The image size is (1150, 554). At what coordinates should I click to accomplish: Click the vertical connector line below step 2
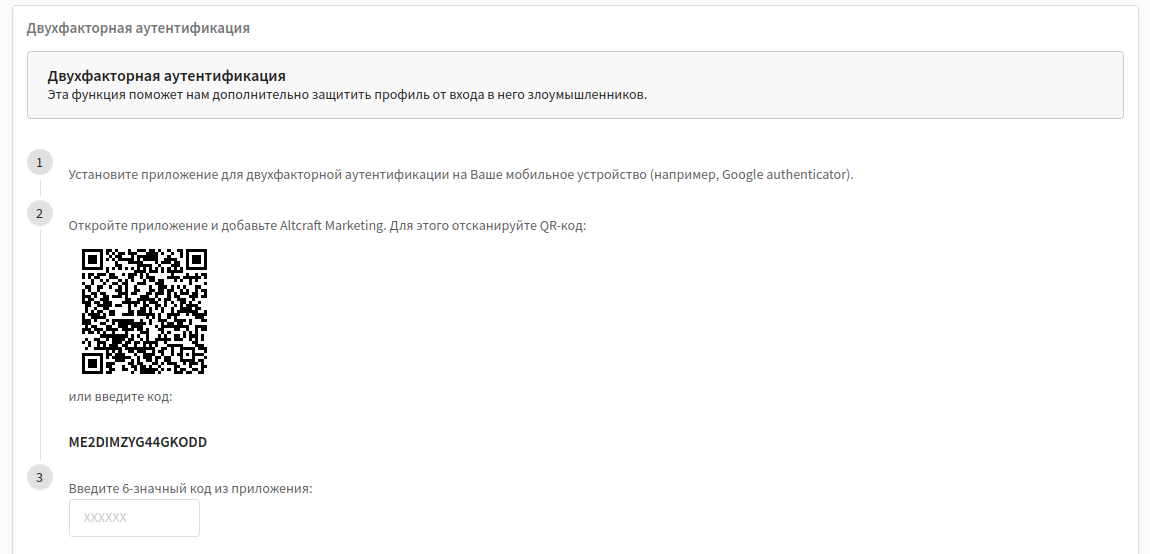click(40, 345)
